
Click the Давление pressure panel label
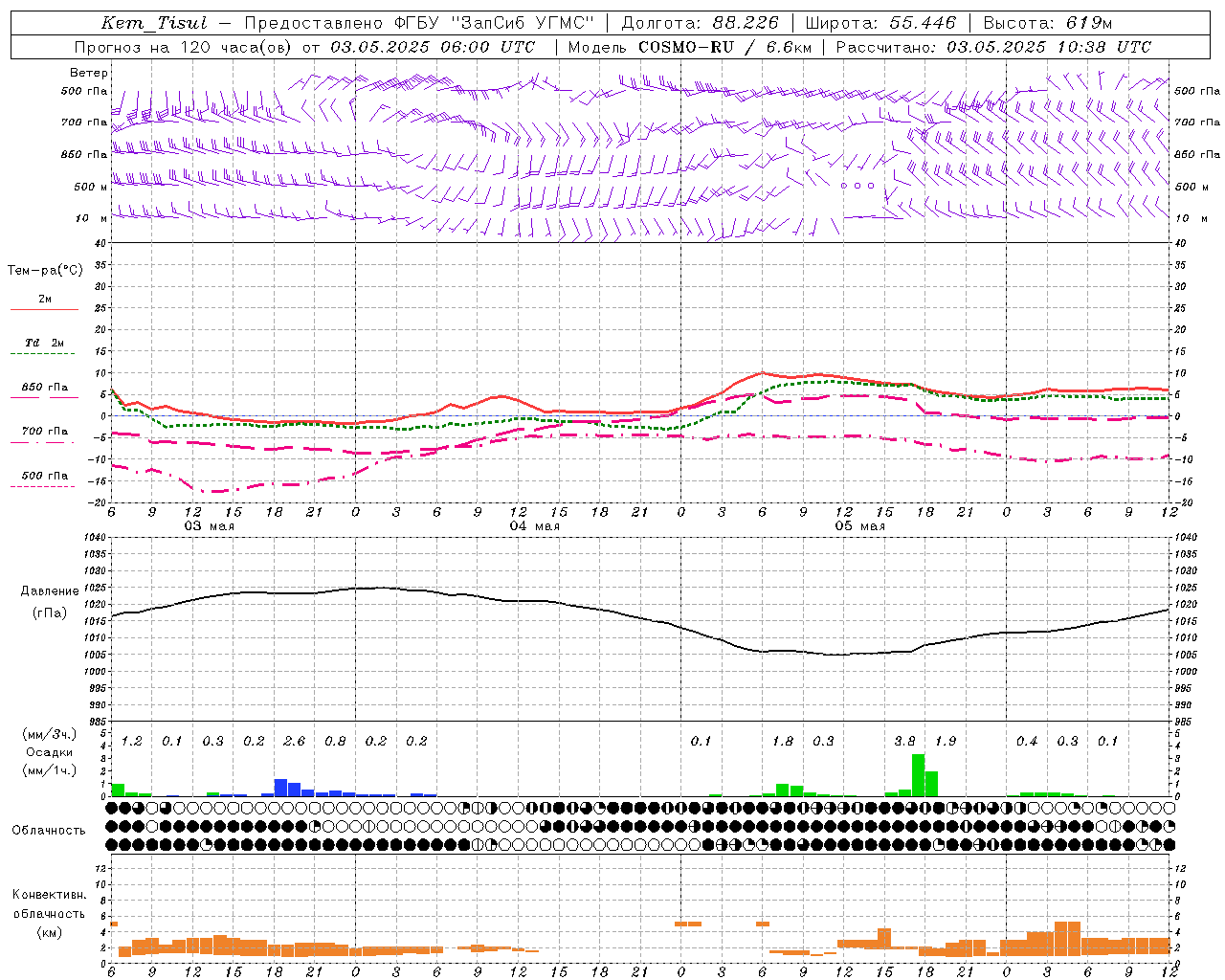50,591
